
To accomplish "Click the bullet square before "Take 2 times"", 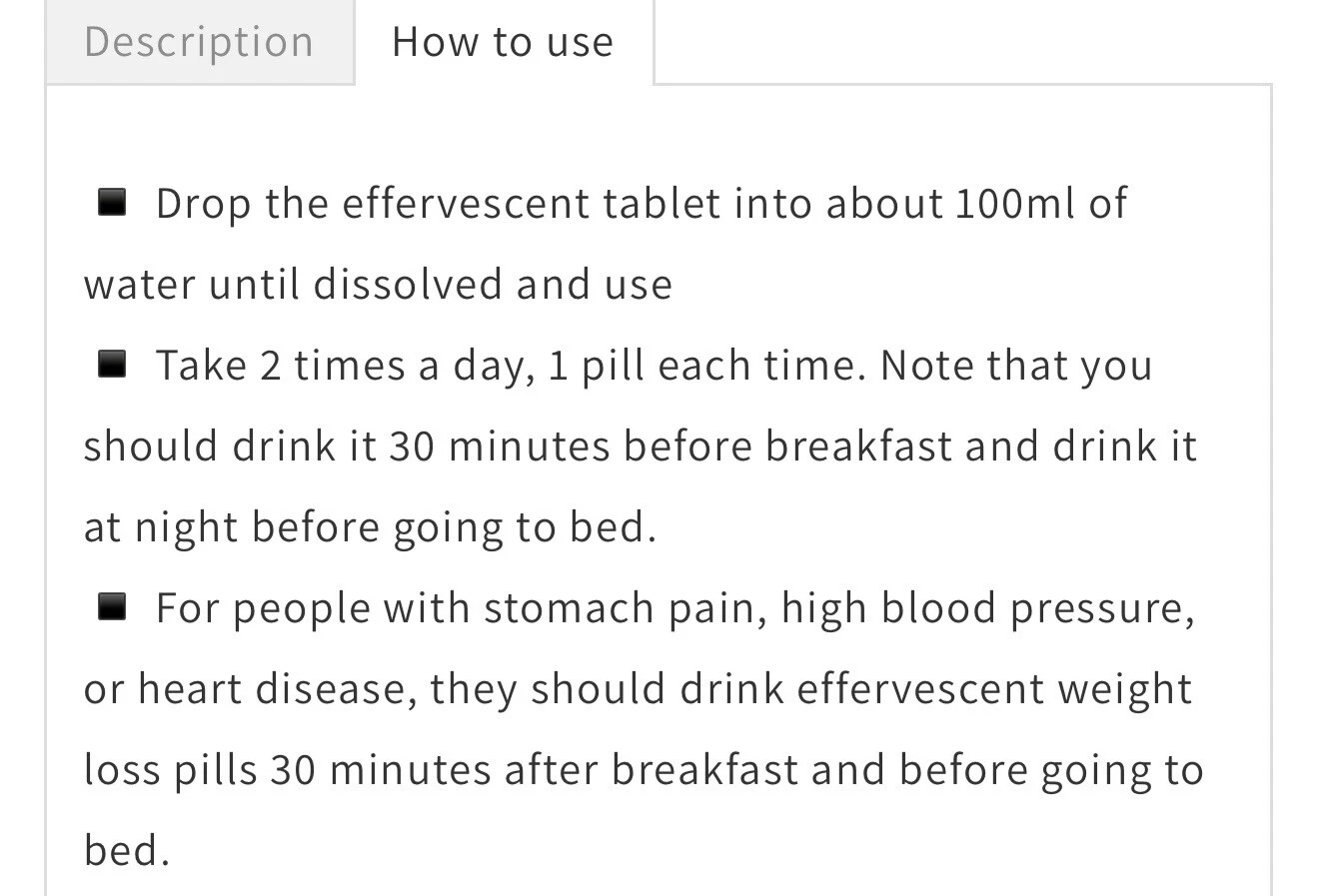I will pyautogui.click(x=112, y=365).
